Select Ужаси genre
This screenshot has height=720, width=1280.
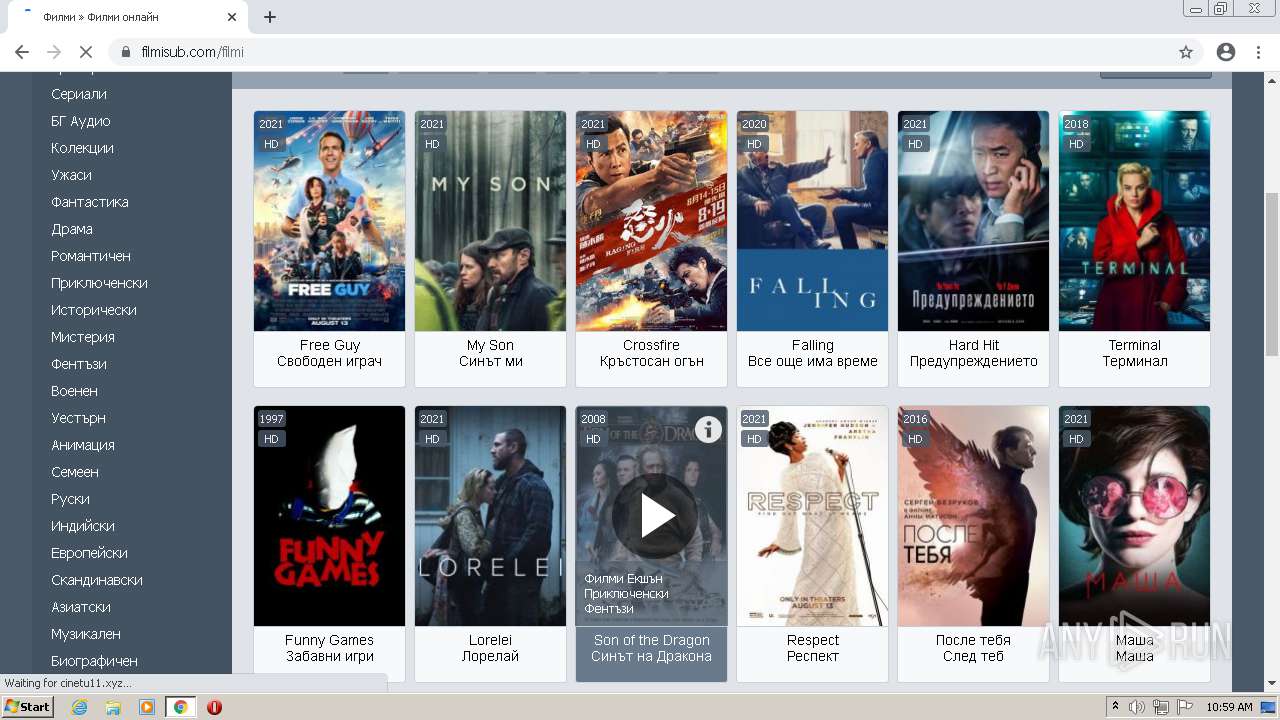(x=71, y=175)
